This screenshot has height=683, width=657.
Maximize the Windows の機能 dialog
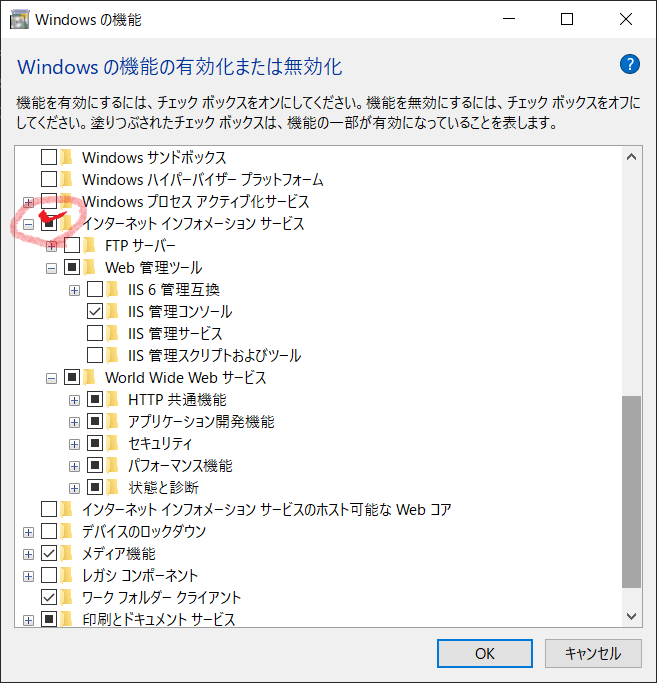click(567, 19)
